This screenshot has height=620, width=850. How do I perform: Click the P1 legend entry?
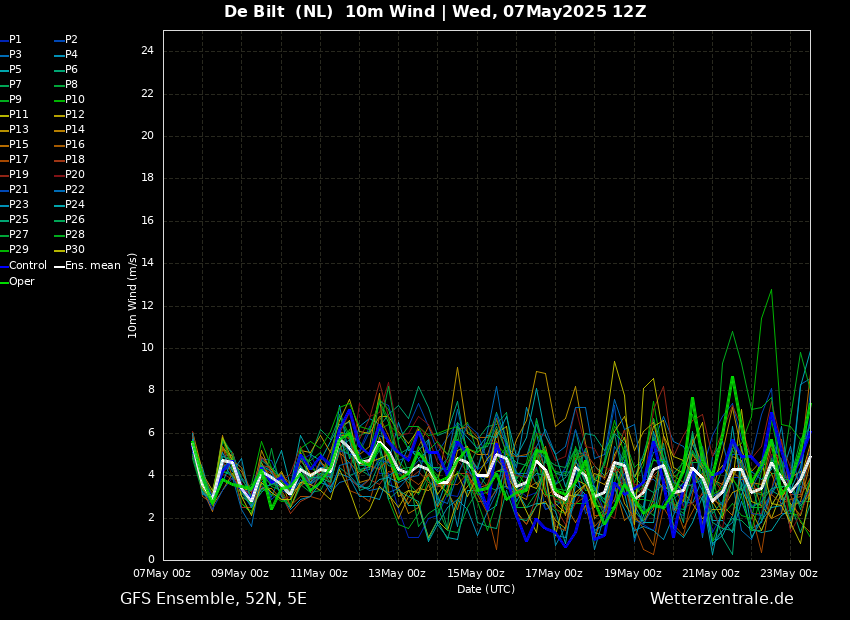point(11,40)
